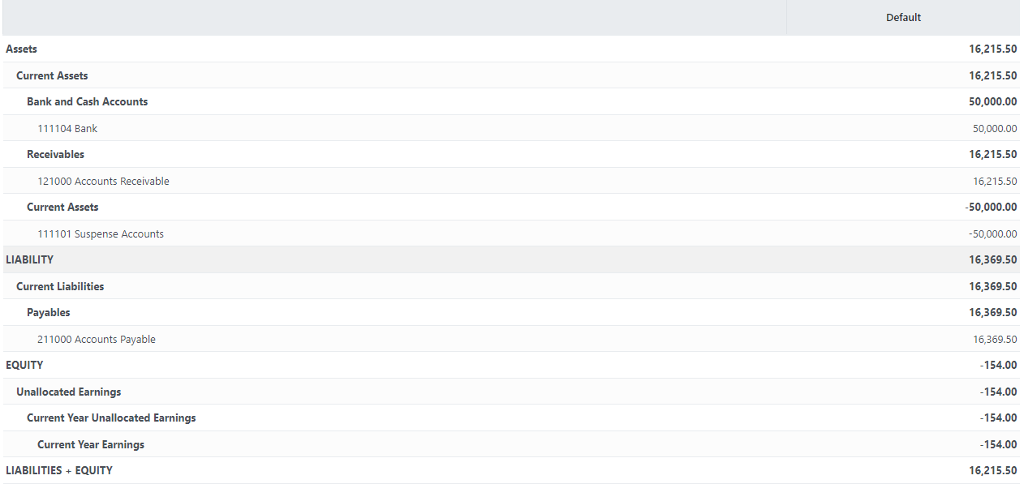Select the Unallocated Earnings row
This screenshot has width=1024, height=484.
point(69,392)
